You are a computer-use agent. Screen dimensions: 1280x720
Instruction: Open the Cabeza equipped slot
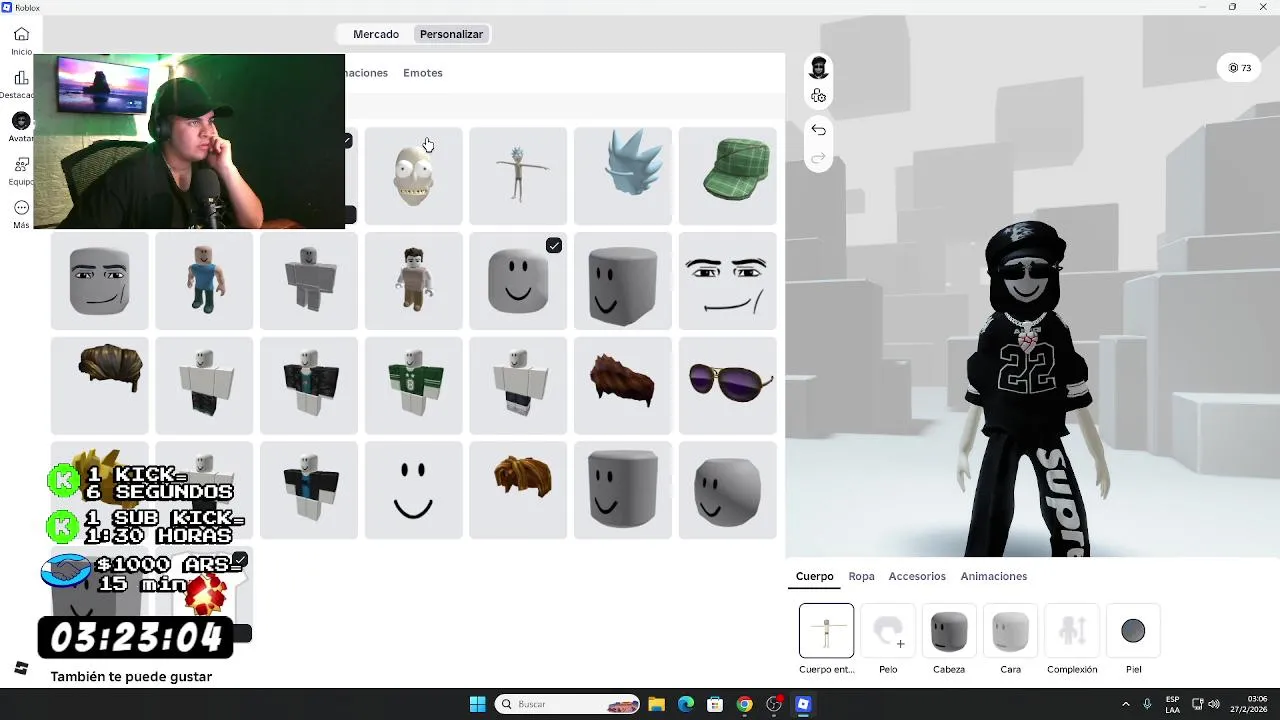pos(949,631)
